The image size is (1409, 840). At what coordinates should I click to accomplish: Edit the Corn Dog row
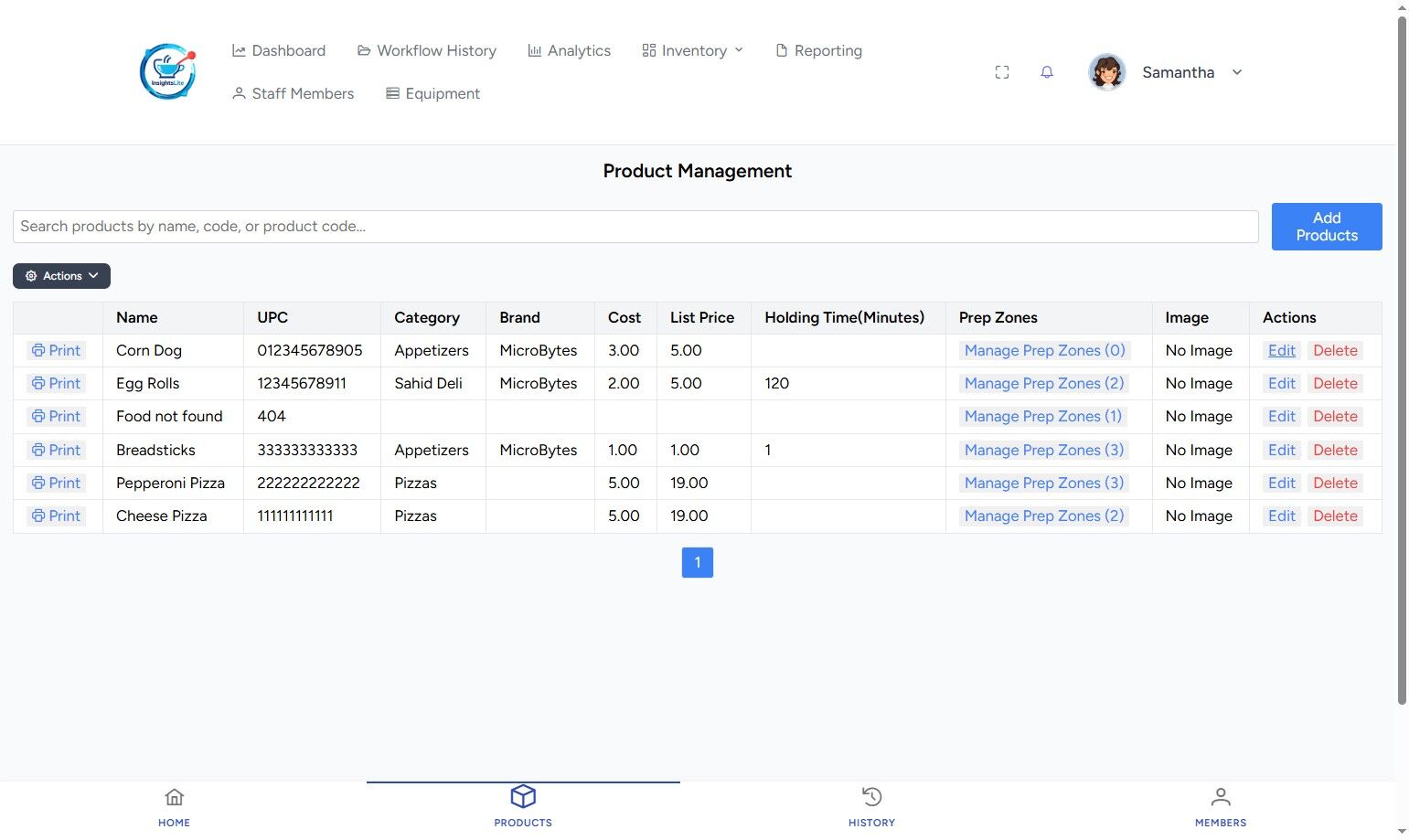click(1281, 350)
